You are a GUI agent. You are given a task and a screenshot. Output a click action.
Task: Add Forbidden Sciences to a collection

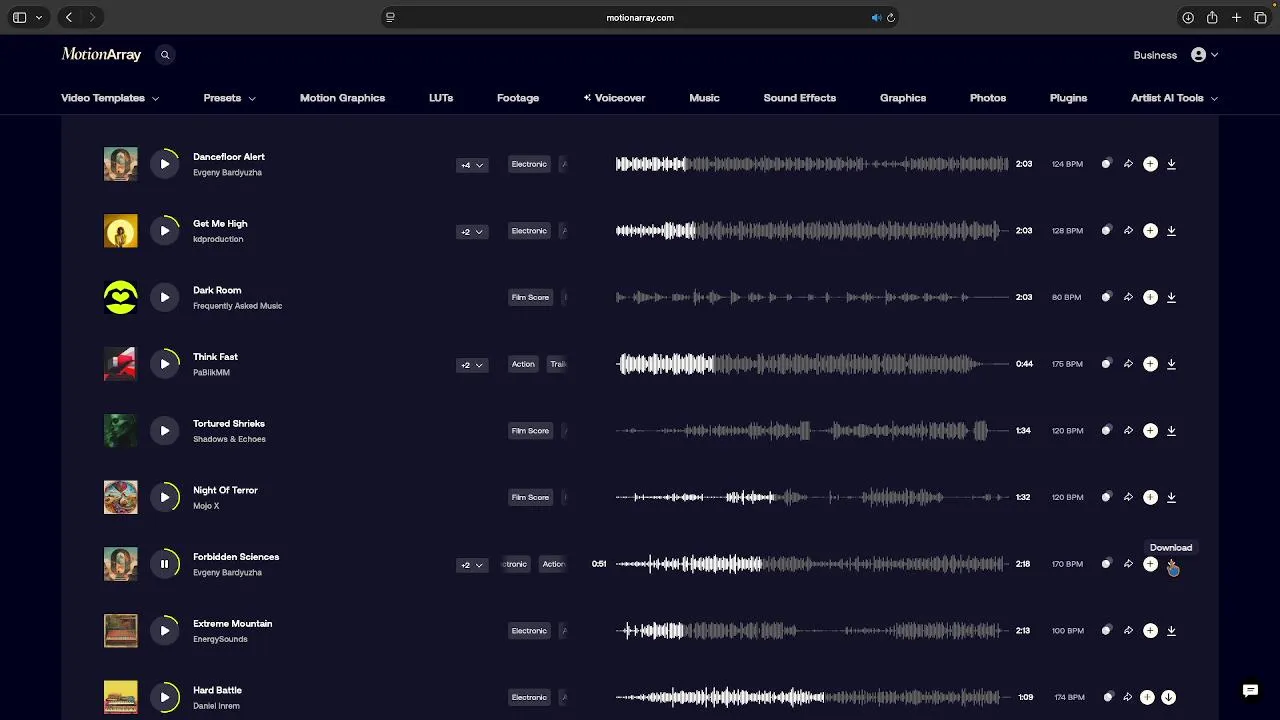click(x=1150, y=564)
